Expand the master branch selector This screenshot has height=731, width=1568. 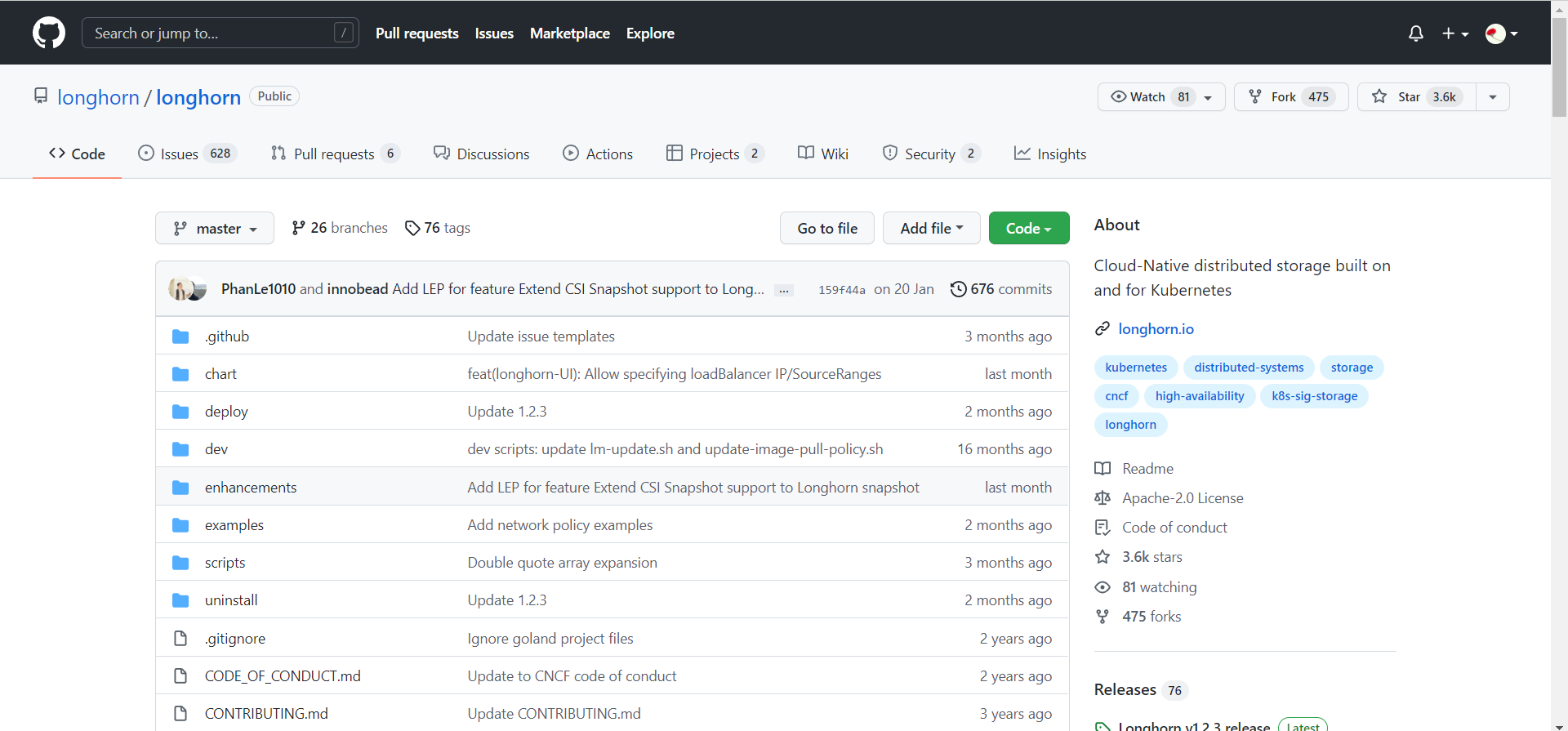tap(215, 228)
